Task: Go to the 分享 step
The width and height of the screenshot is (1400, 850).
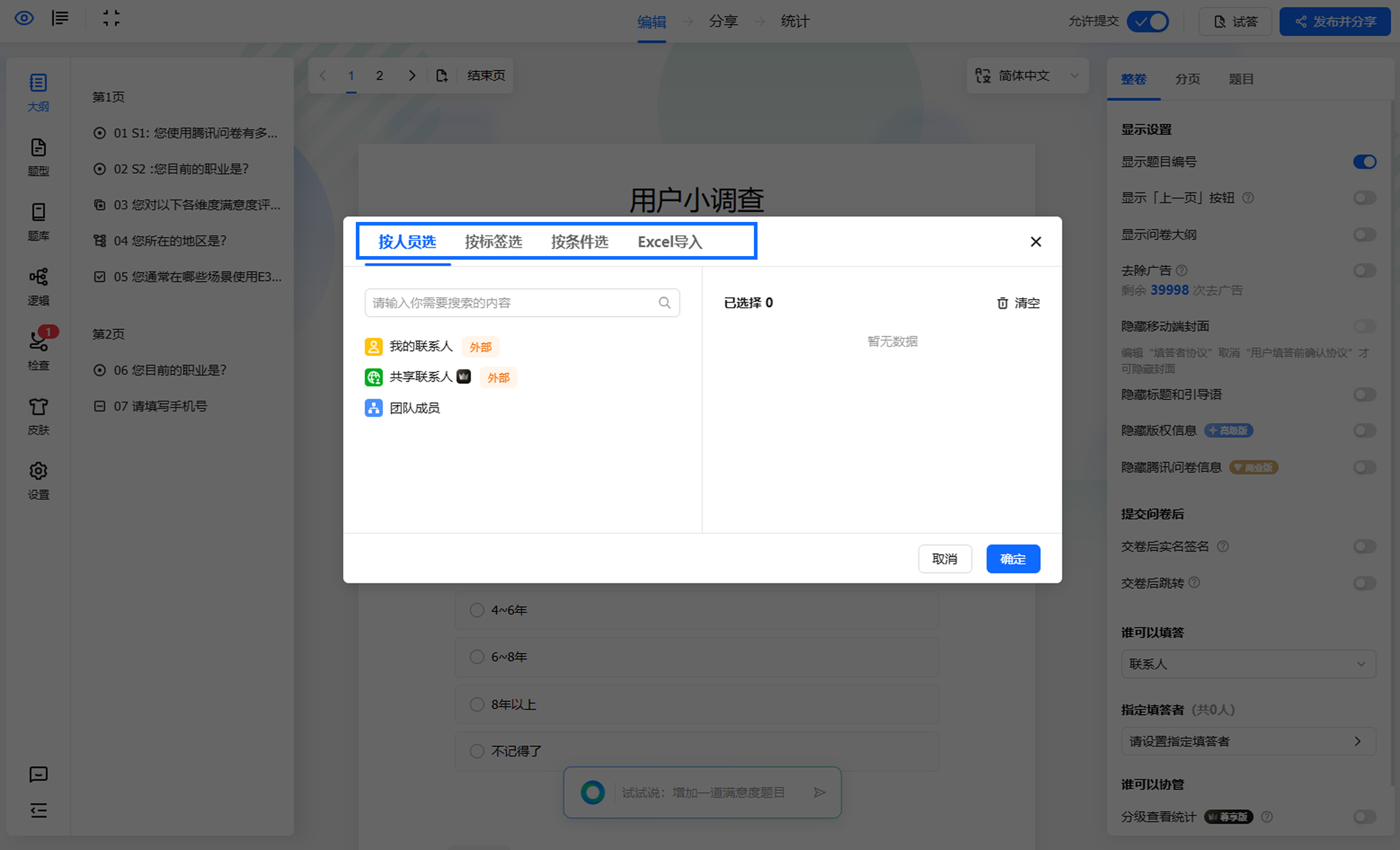Action: pos(723,22)
